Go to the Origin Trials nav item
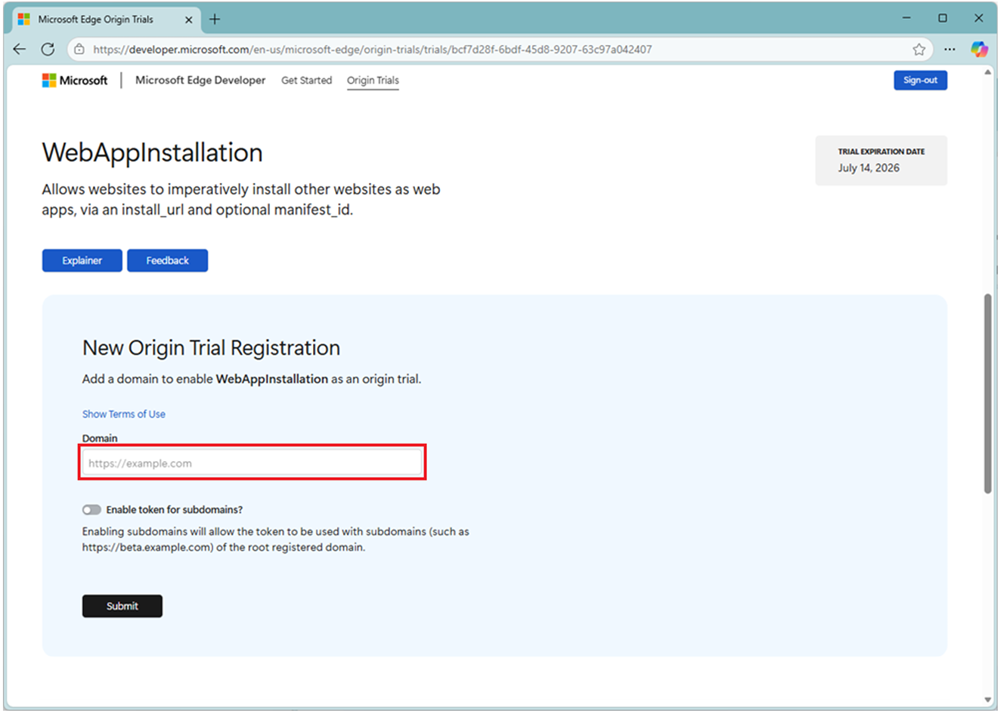 [x=372, y=81]
